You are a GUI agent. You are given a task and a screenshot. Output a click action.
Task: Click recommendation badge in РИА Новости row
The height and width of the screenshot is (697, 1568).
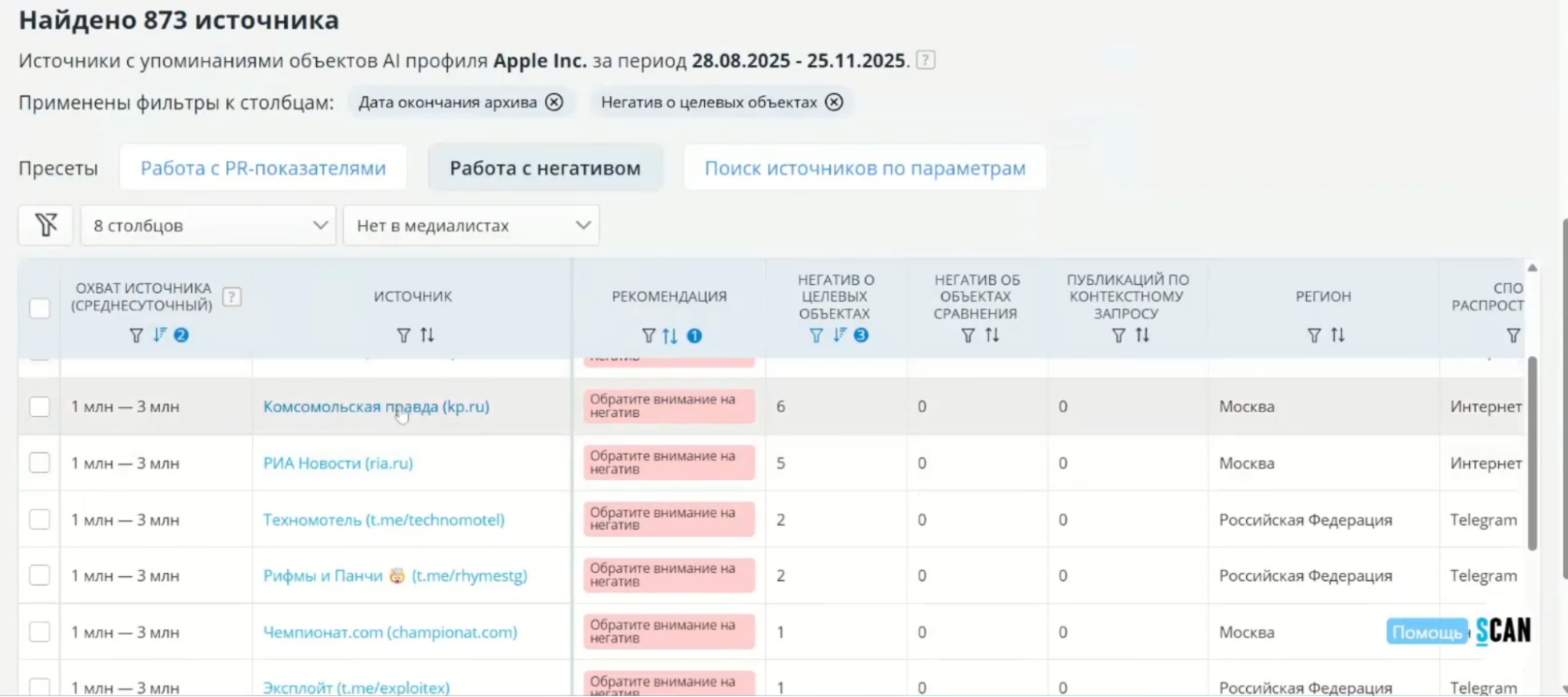pyautogui.click(x=669, y=463)
